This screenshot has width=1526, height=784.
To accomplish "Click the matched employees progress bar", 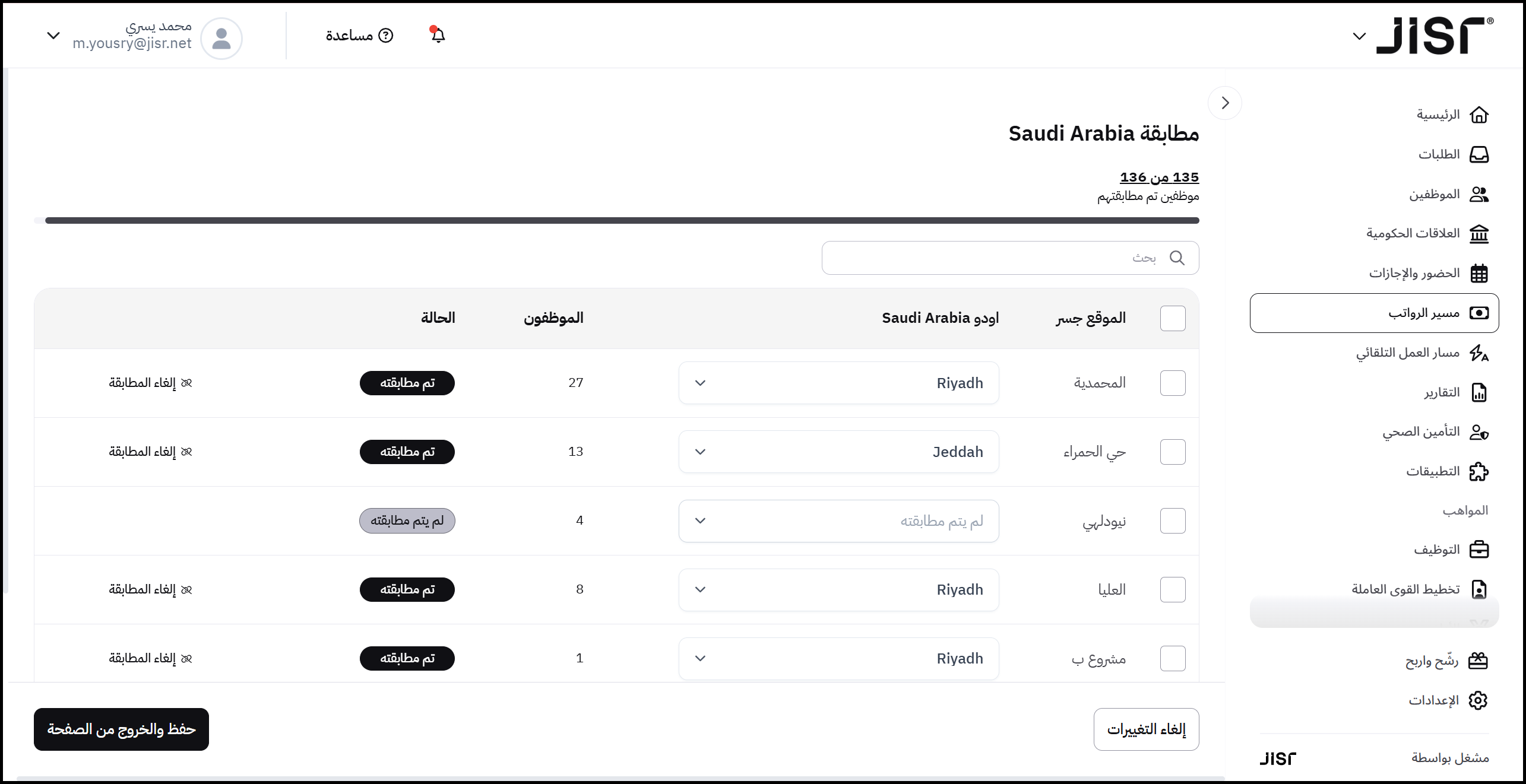I will [x=616, y=221].
